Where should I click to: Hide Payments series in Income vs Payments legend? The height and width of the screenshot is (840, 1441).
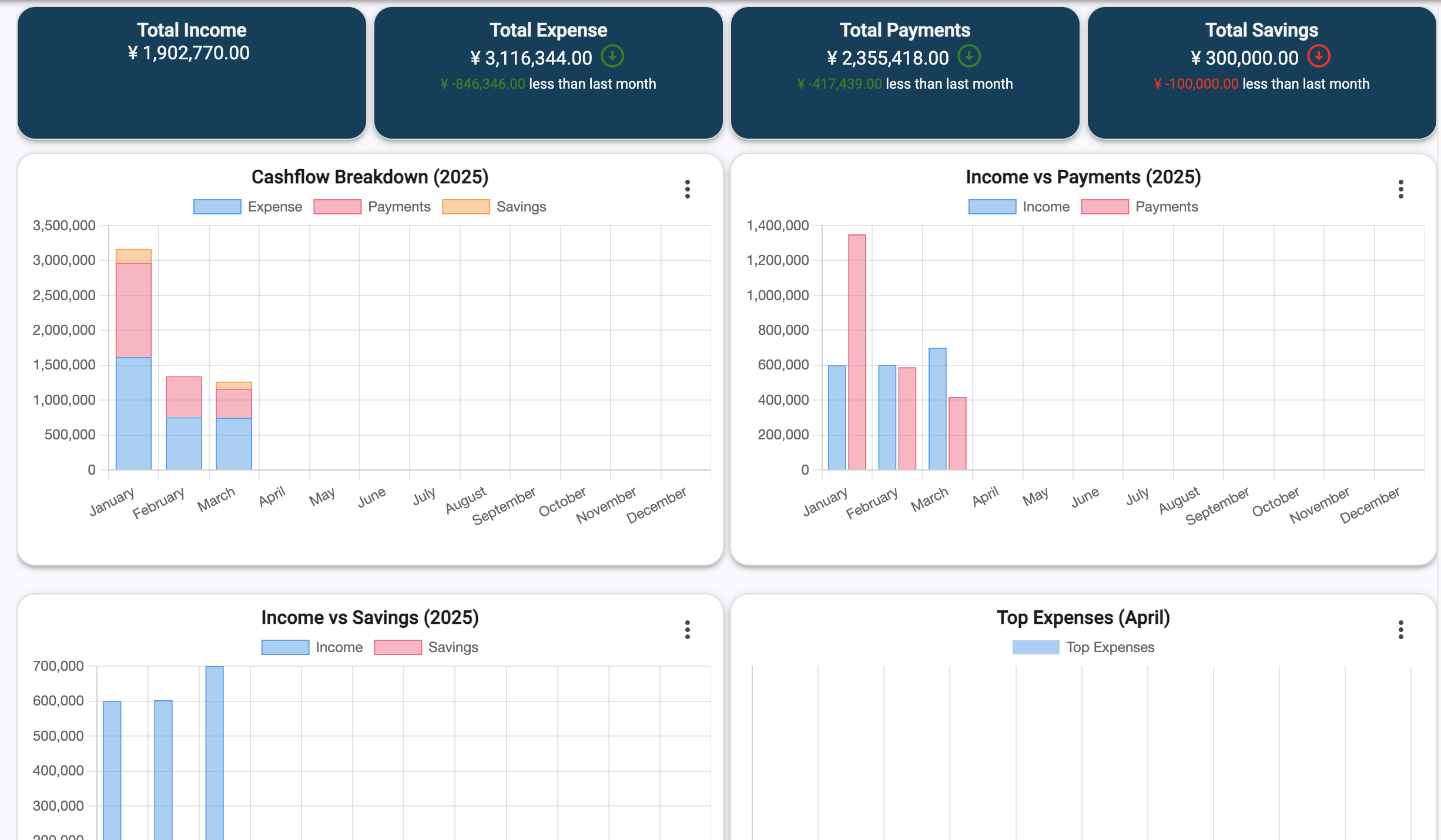(1140, 207)
